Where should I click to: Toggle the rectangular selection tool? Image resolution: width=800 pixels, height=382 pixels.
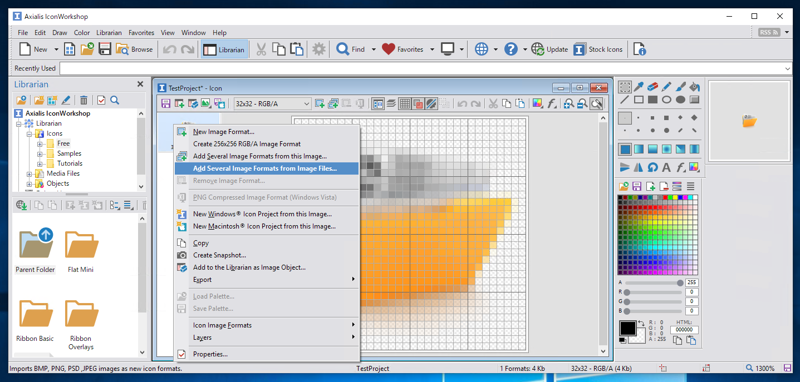(625, 86)
